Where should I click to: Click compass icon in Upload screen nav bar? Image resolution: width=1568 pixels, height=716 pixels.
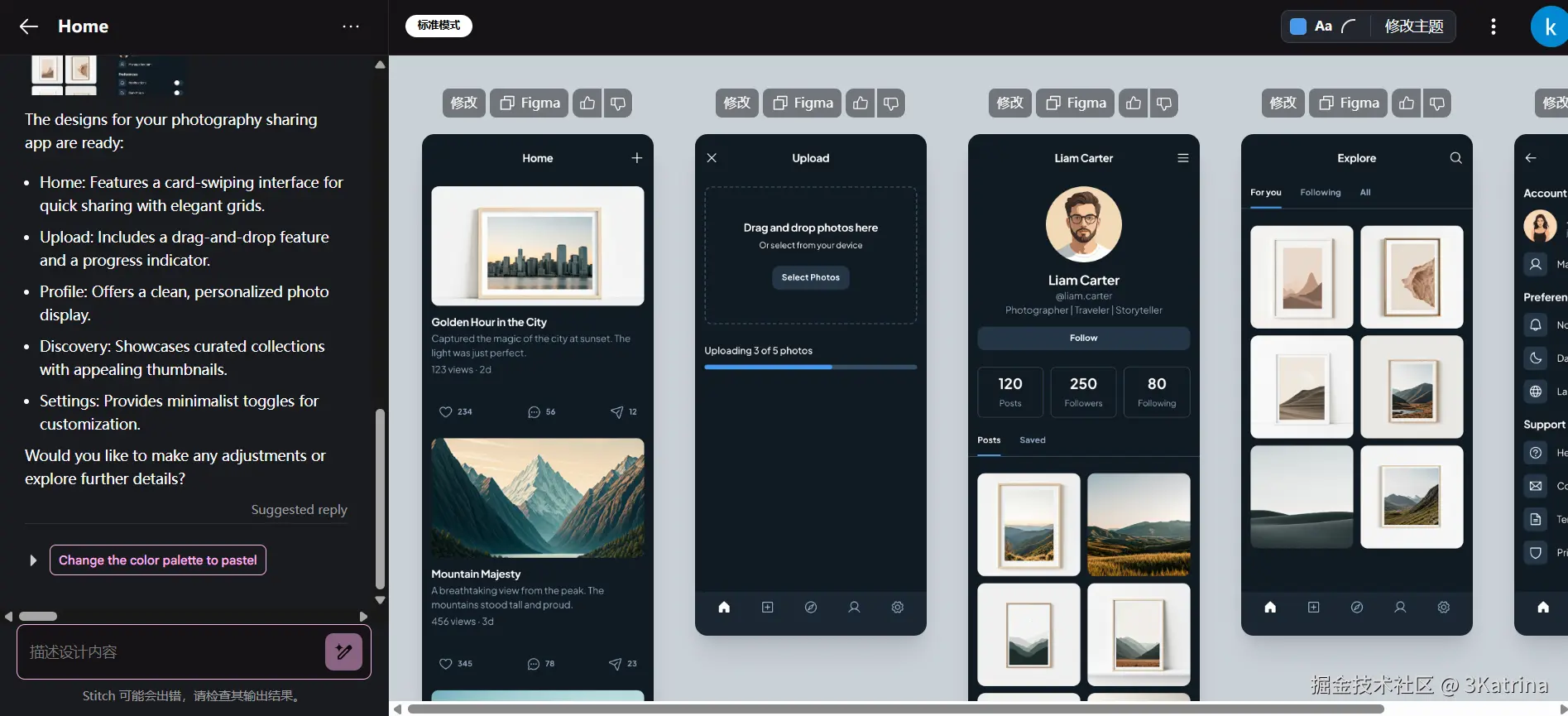(811, 607)
